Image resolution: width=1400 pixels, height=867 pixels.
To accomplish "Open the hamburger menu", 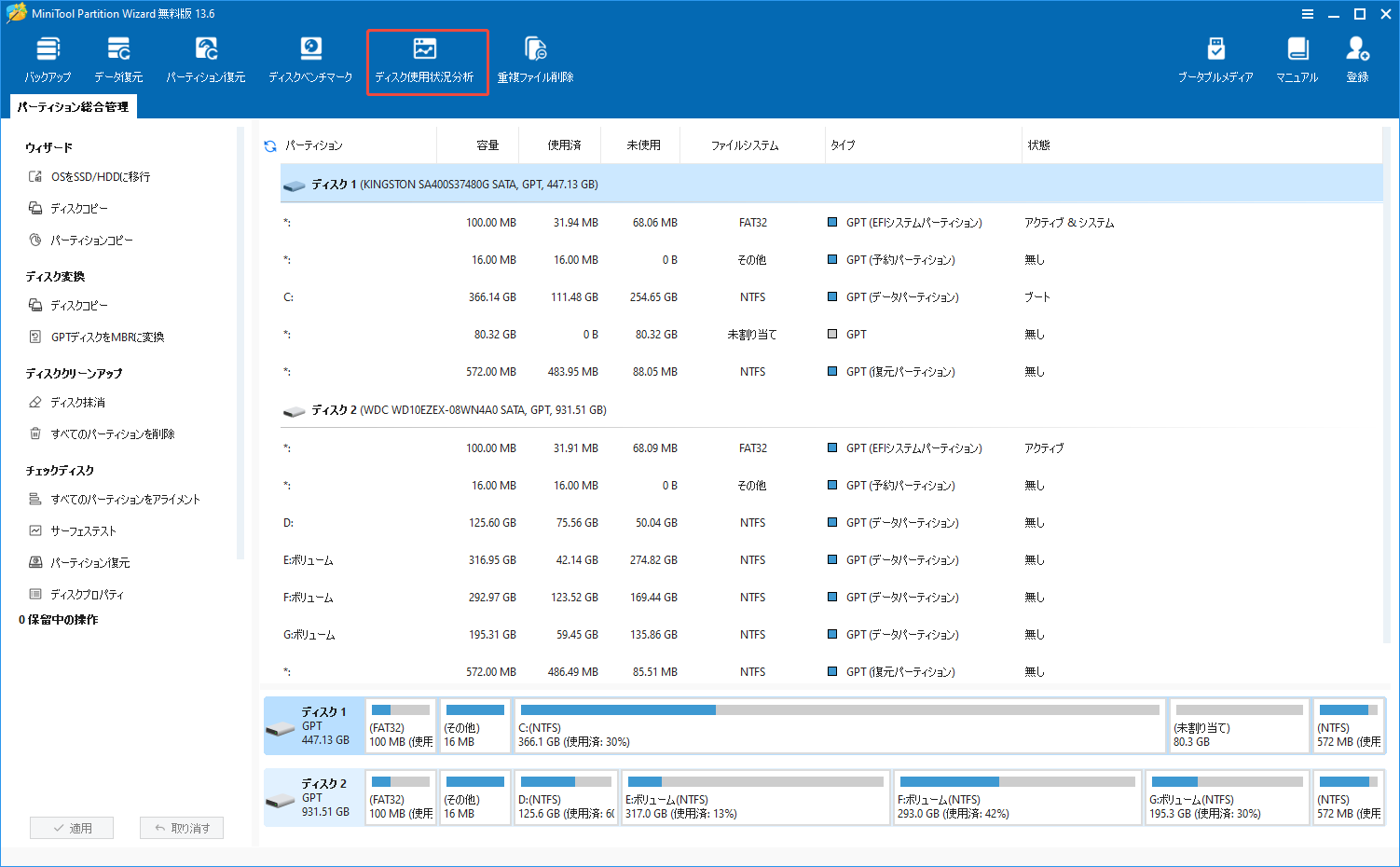I will coord(1308,14).
